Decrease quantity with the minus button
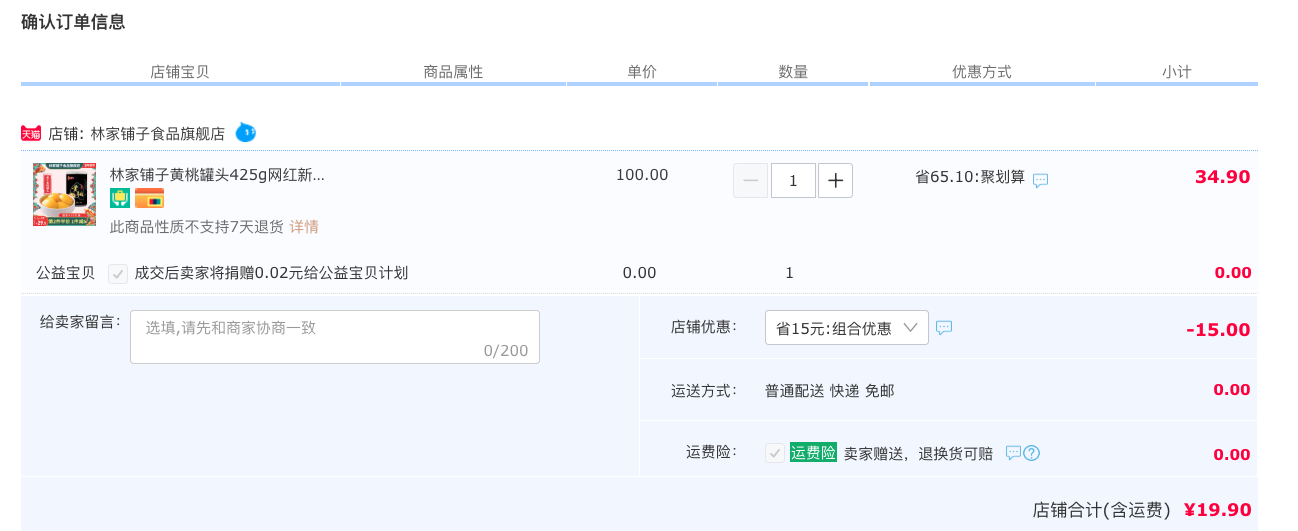 point(751,181)
